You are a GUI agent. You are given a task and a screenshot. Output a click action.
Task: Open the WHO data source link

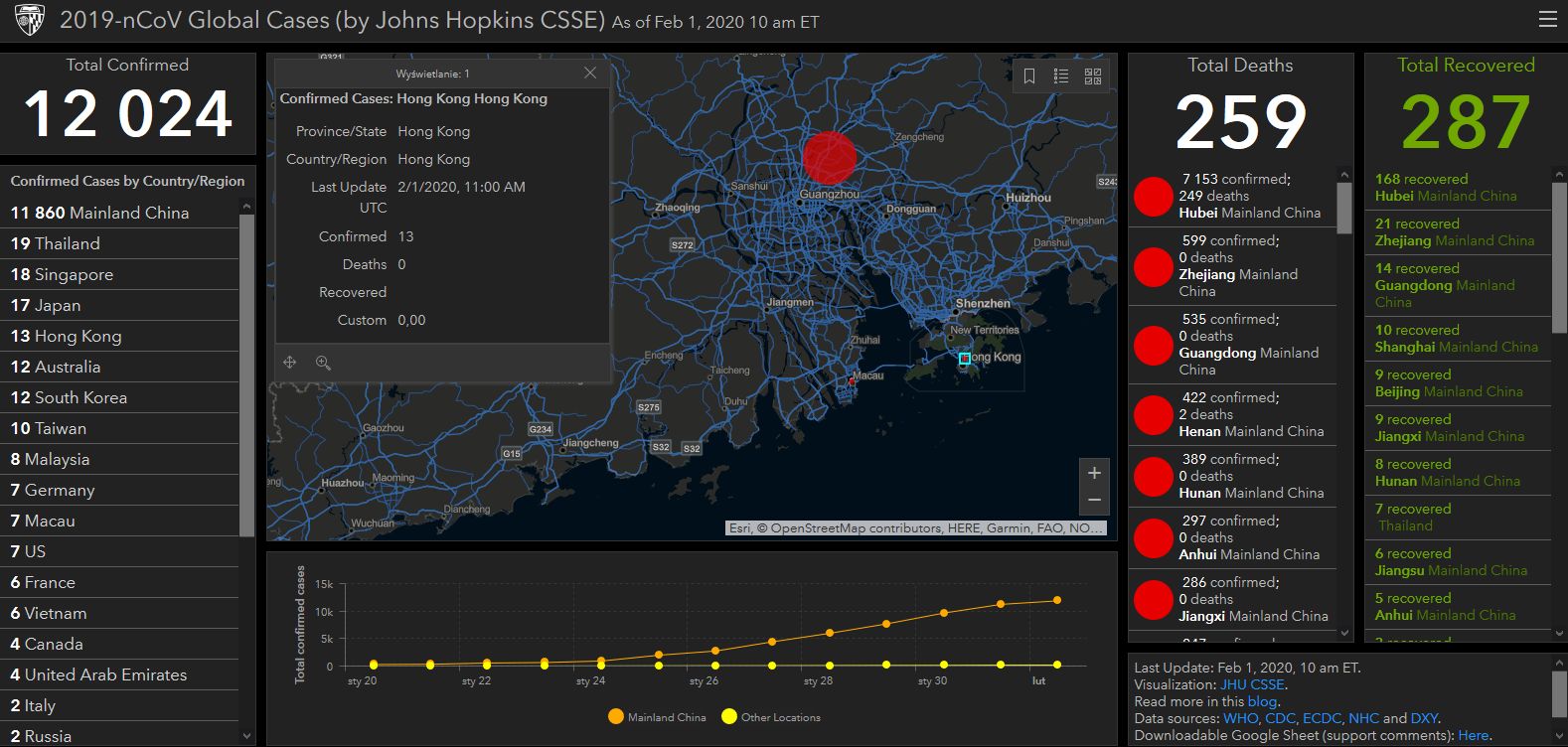click(1240, 718)
